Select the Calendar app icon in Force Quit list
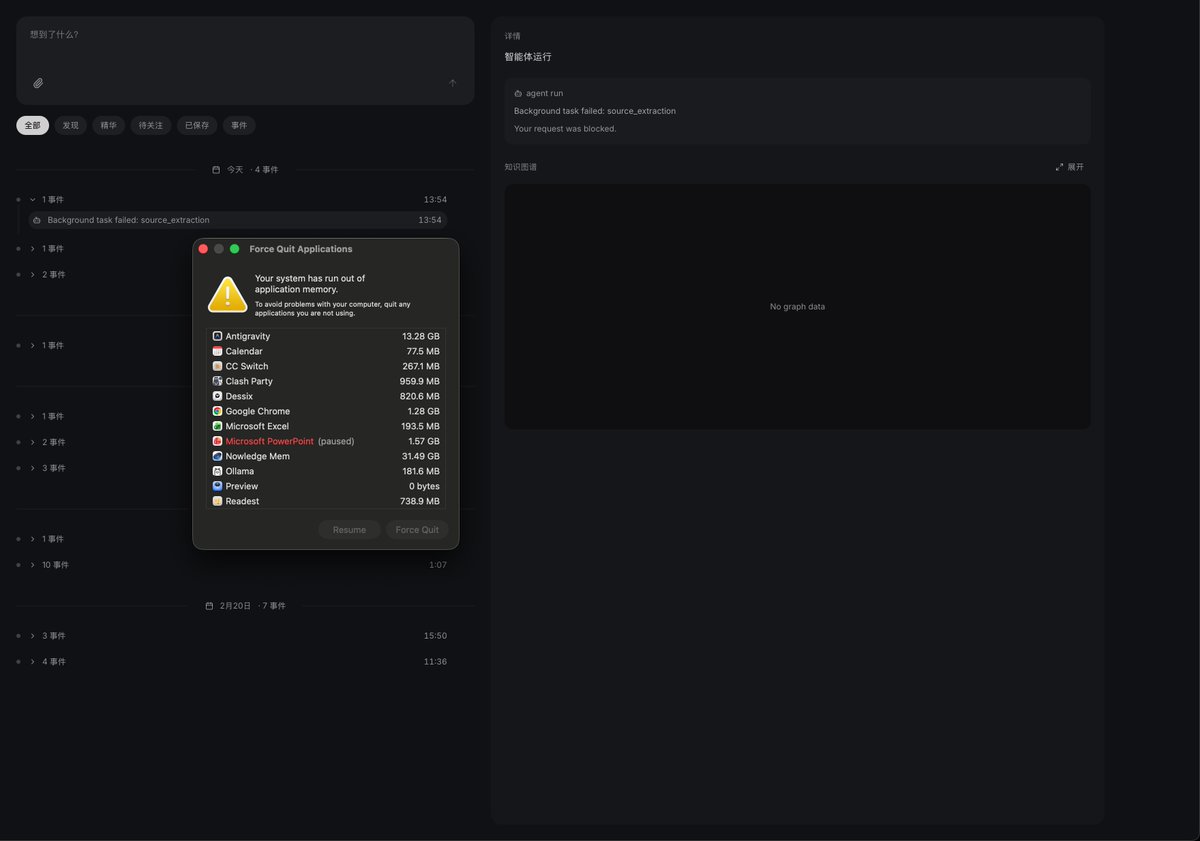The image size is (1200, 841). pyautogui.click(x=217, y=351)
